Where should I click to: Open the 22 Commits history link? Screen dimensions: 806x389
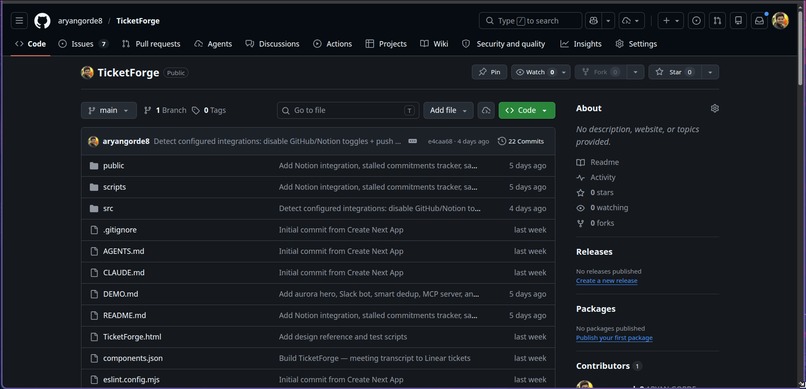(521, 141)
